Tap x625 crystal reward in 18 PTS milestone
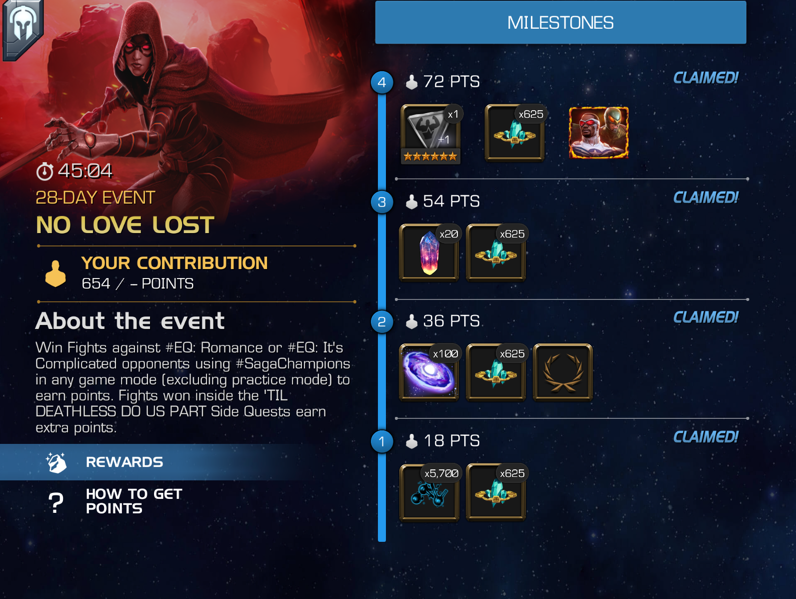 click(x=496, y=492)
